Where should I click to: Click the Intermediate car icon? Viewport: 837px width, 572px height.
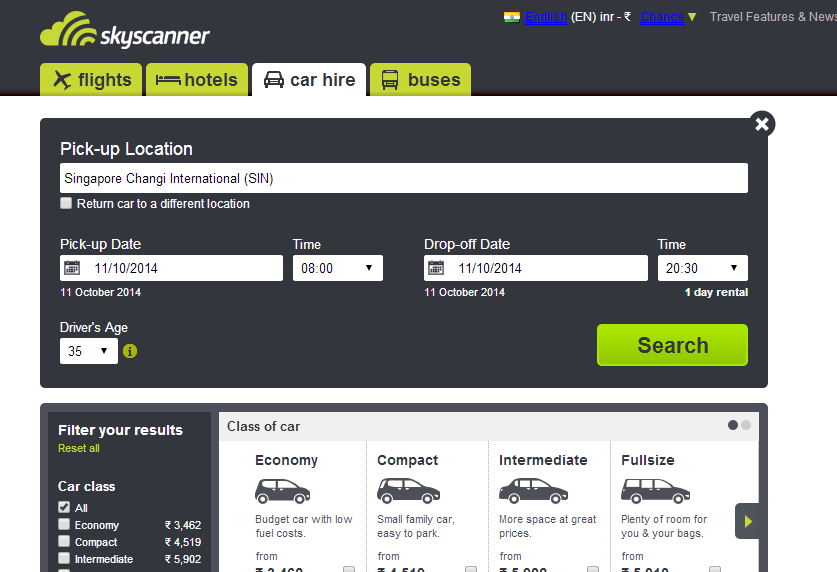click(x=533, y=491)
